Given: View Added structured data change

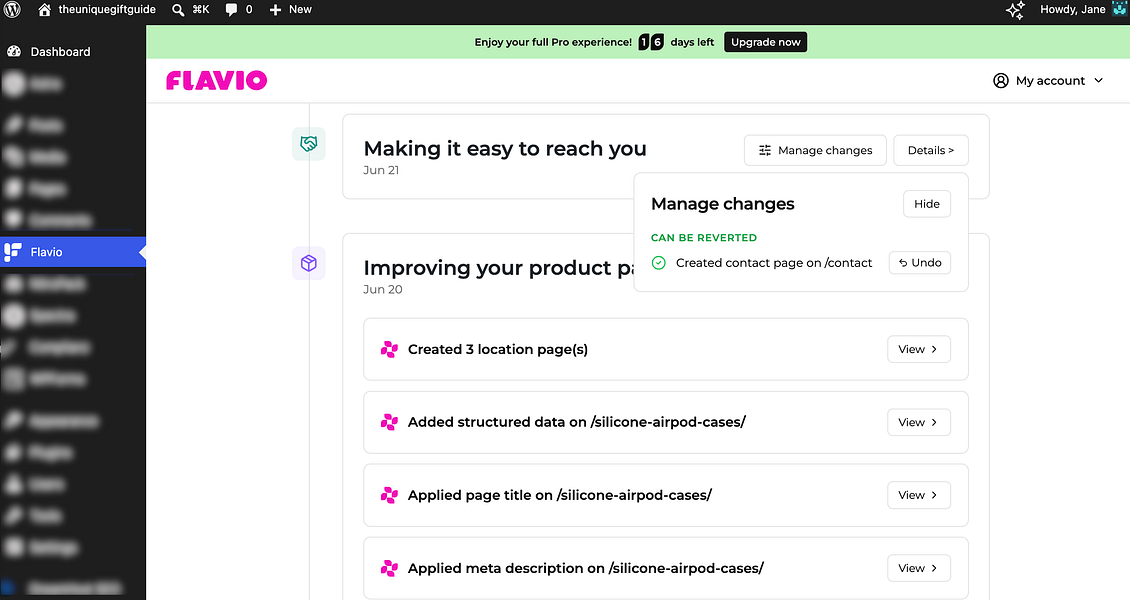Looking at the screenshot, I should coord(918,422).
